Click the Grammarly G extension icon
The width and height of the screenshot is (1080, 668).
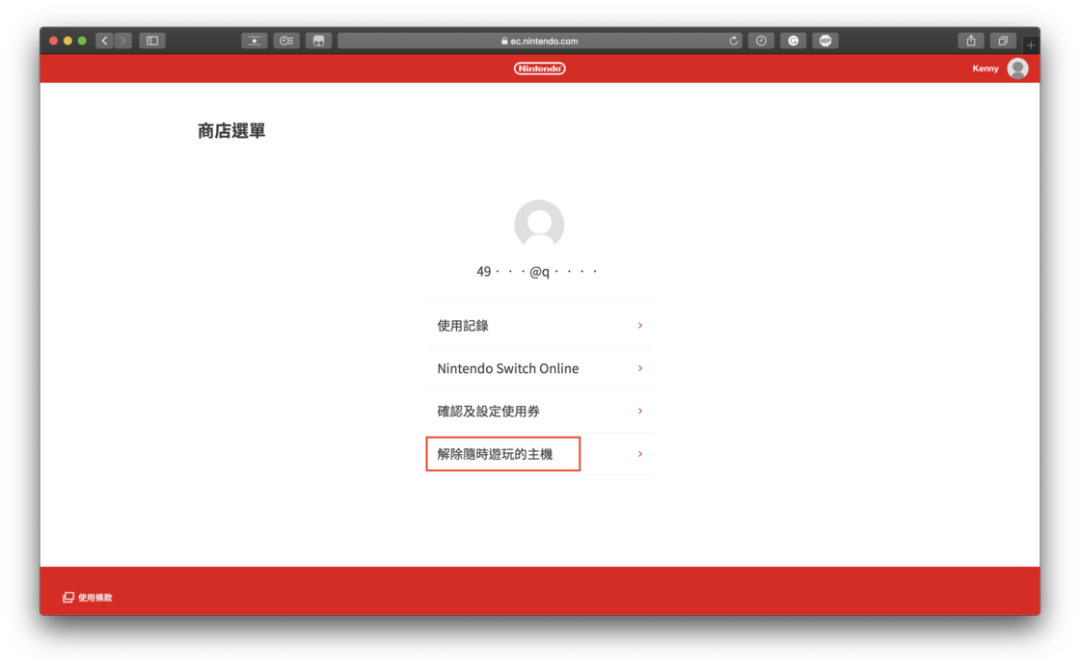pyautogui.click(x=793, y=41)
